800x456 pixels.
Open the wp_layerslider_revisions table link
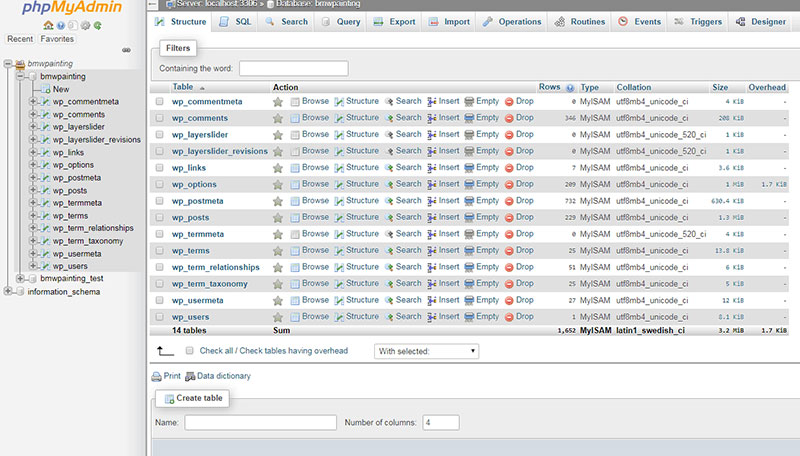click(219, 151)
